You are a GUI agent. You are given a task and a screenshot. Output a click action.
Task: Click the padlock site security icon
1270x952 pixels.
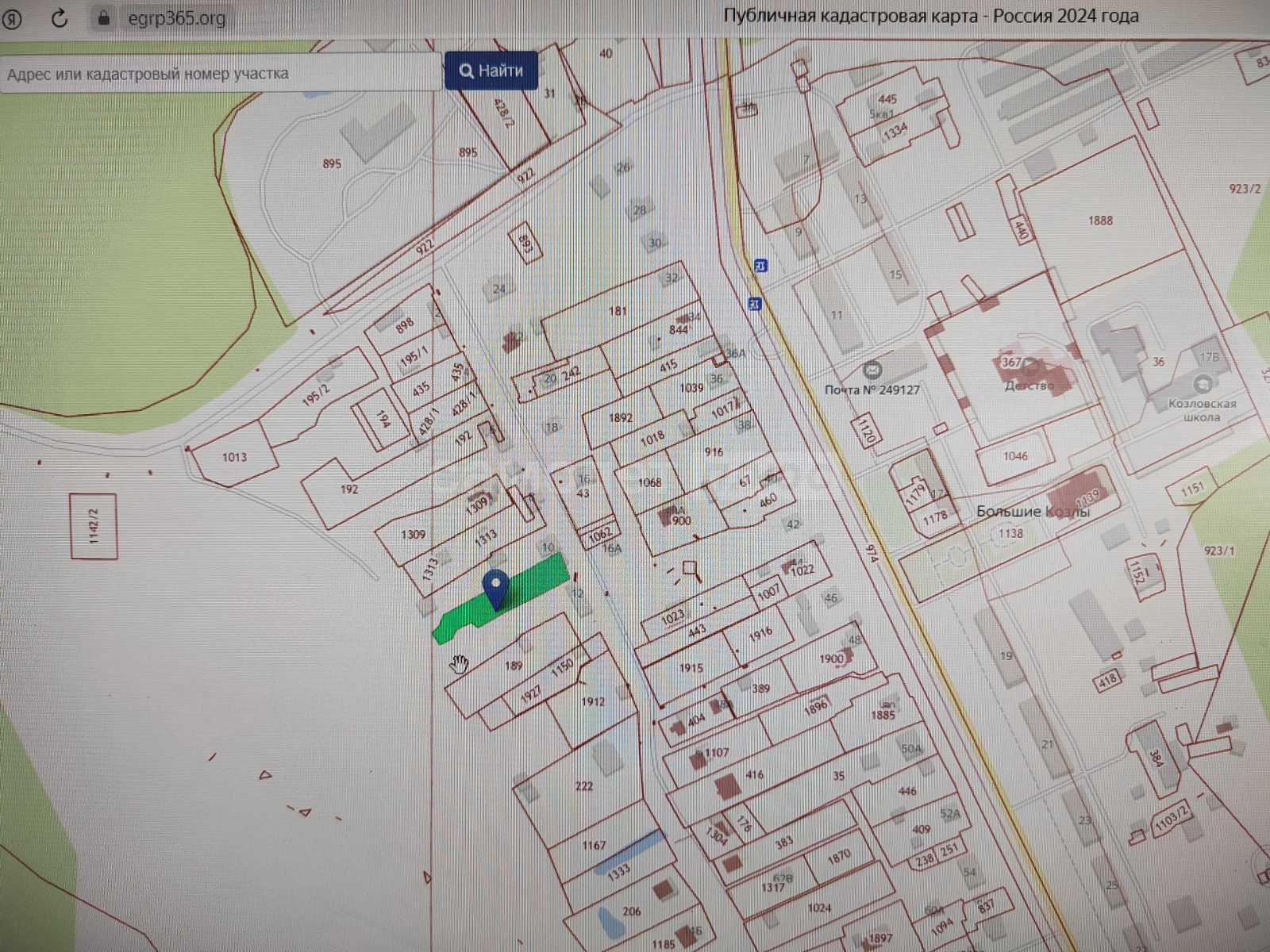tap(104, 17)
